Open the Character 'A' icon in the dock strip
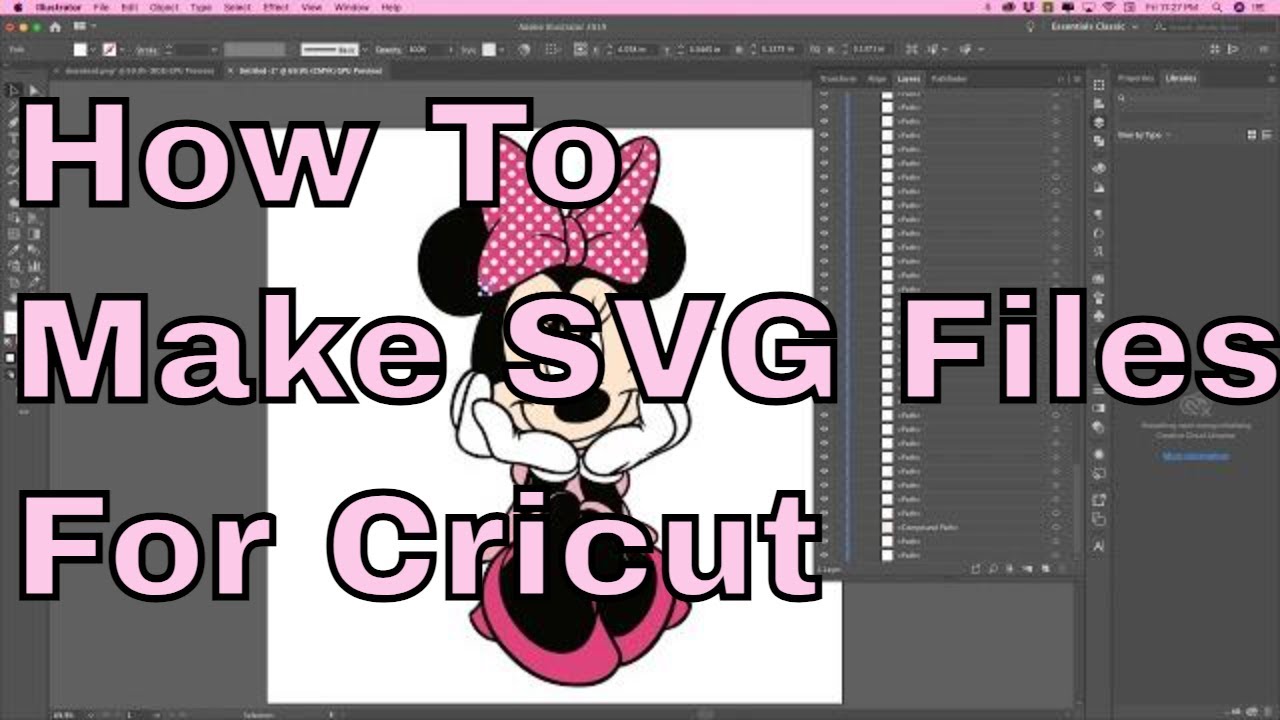The height and width of the screenshot is (720, 1280). click(x=1099, y=546)
